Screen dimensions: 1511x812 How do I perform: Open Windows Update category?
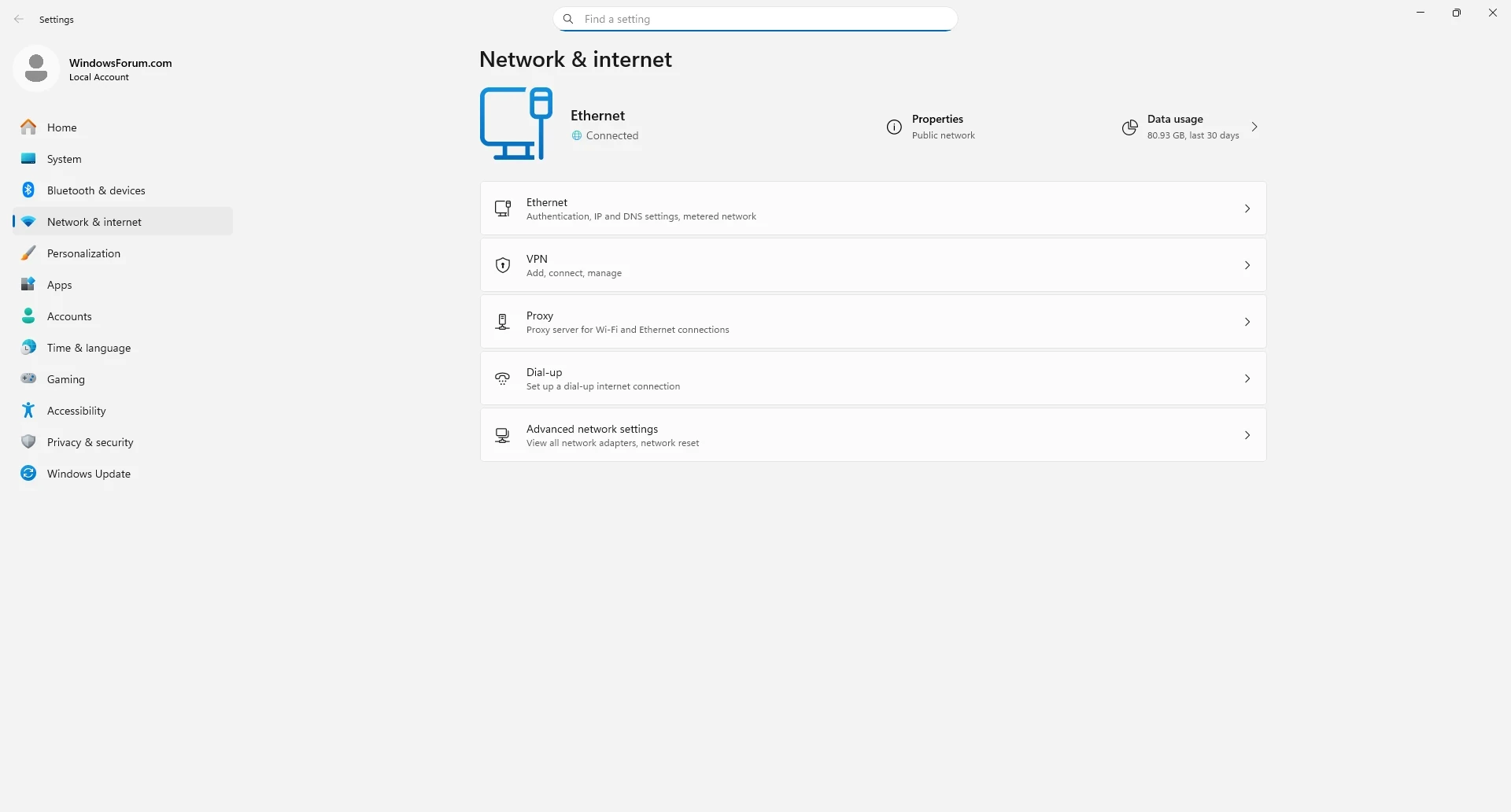pos(123,473)
